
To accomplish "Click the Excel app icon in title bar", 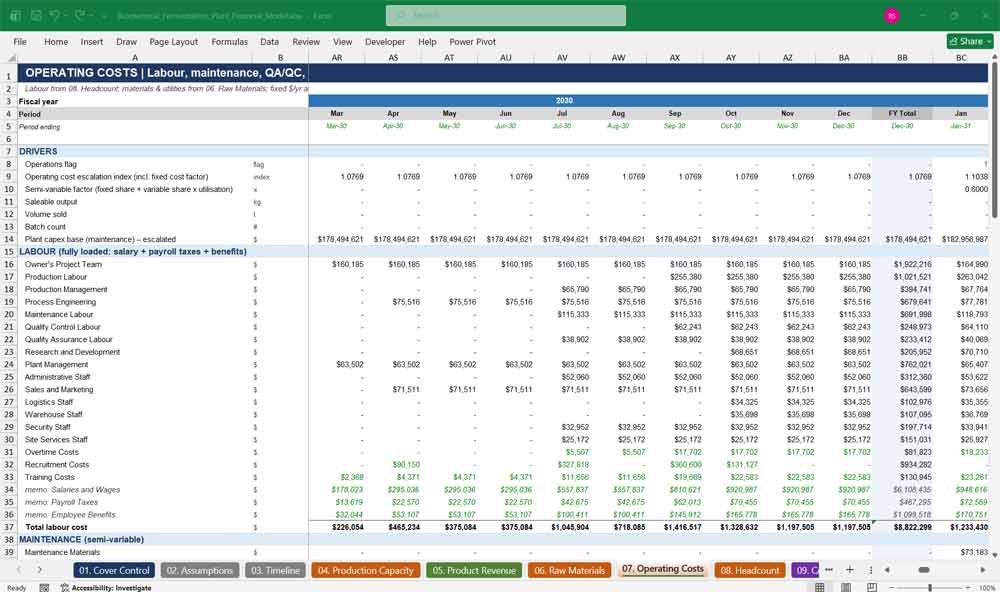I will pos(15,15).
